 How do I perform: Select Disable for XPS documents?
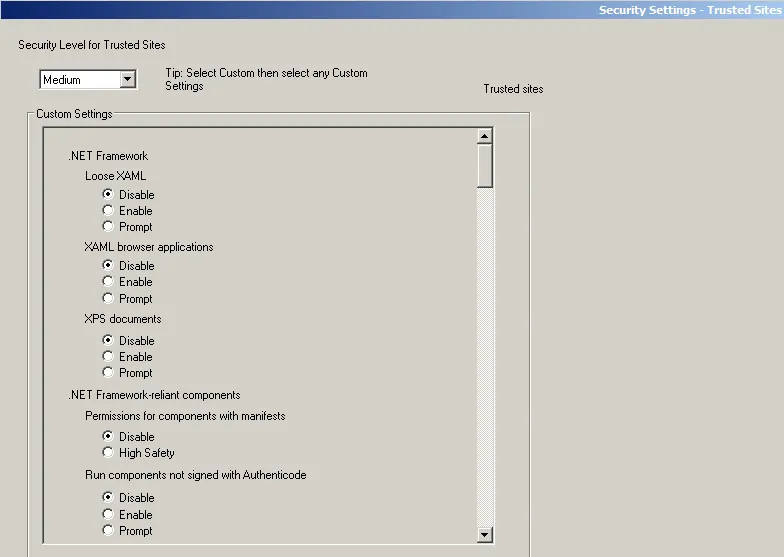click(108, 340)
